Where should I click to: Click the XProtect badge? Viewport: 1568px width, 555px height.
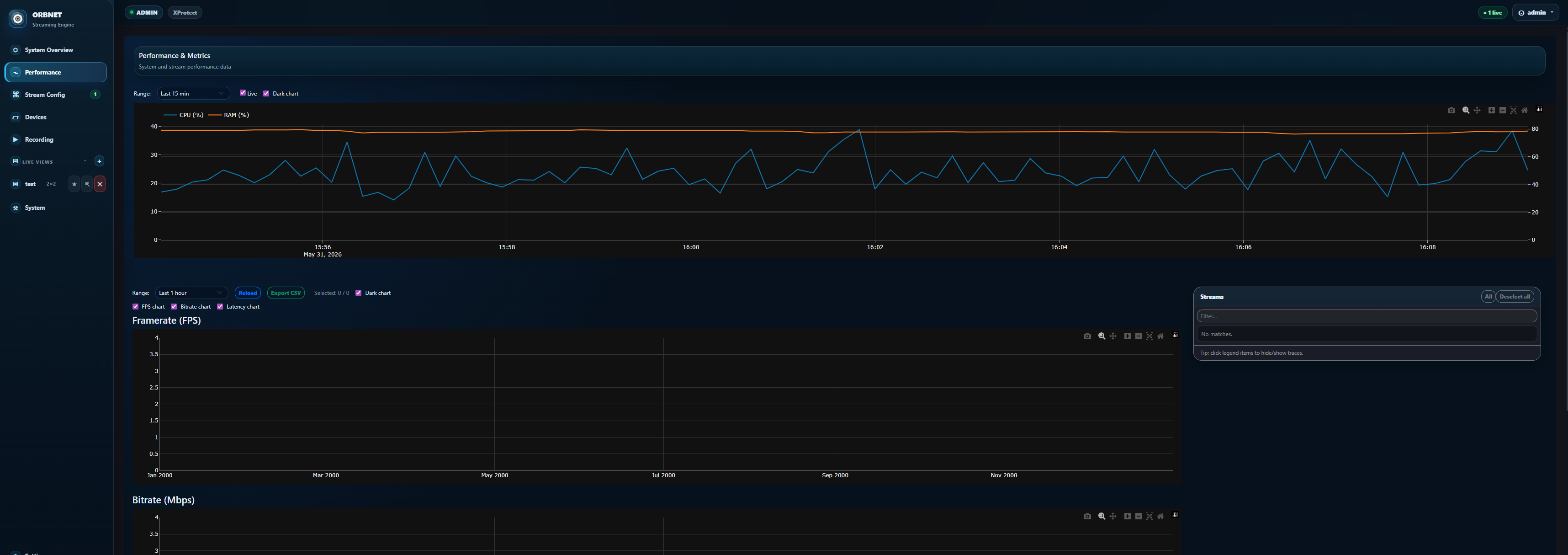click(185, 12)
